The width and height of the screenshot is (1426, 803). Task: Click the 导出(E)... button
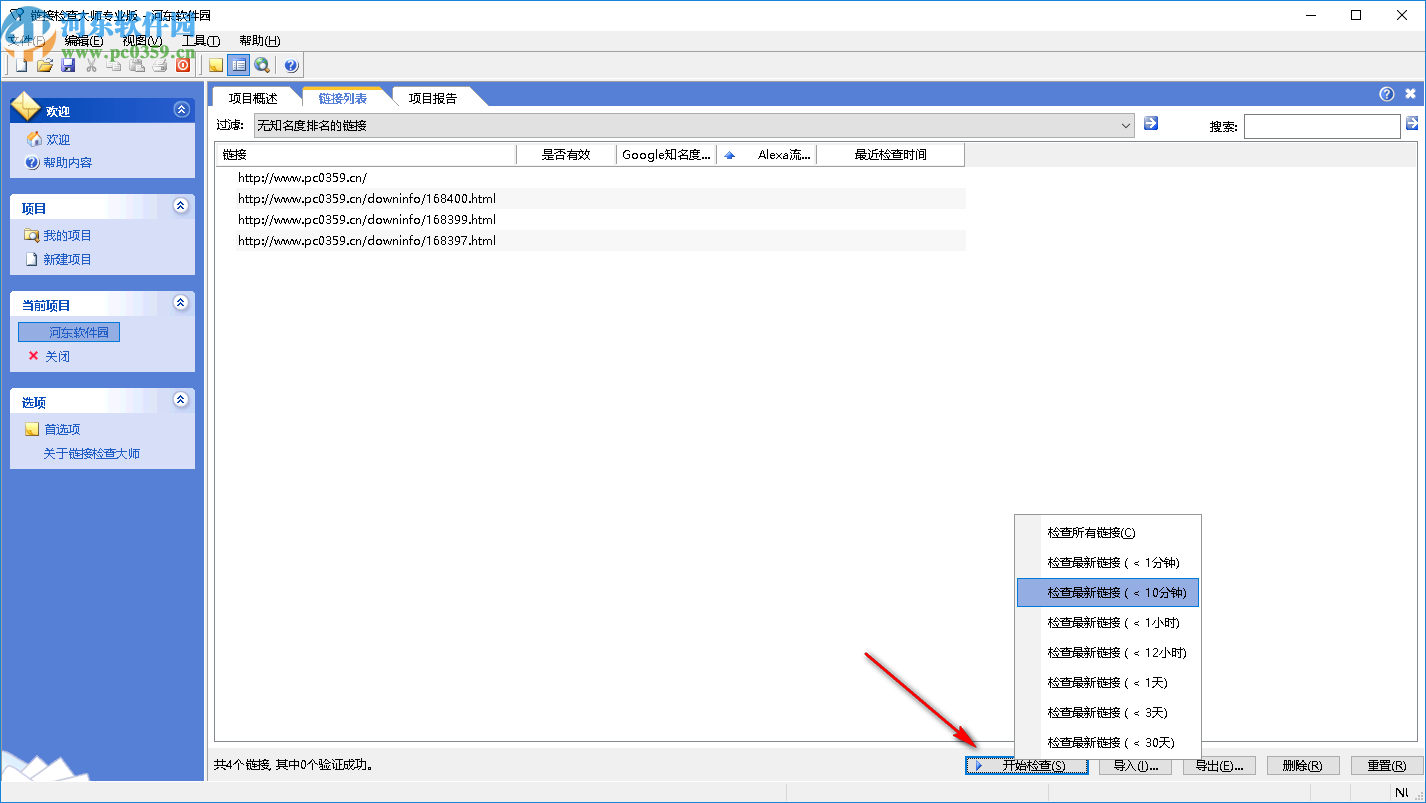click(x=1219, y=766)
